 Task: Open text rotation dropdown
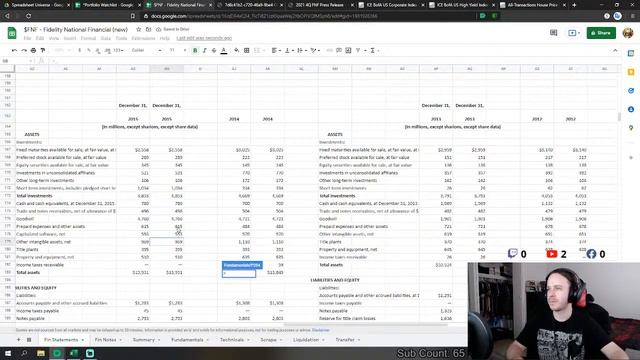[315, 50]
